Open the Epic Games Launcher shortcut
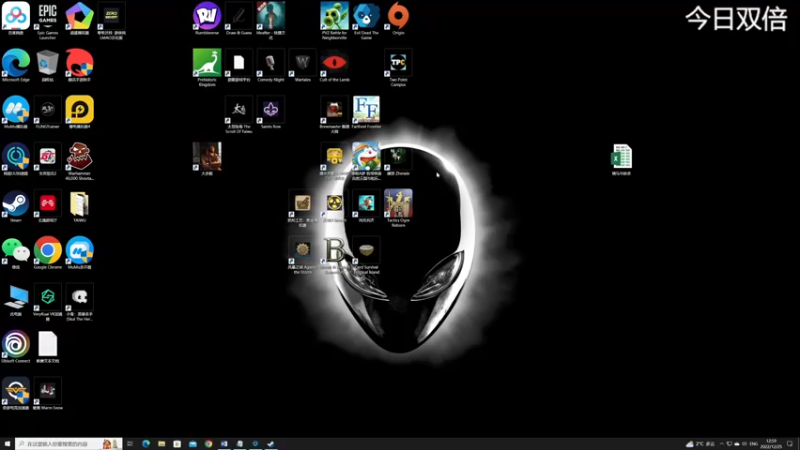This screenshot has width=800, height=450. 47,21
